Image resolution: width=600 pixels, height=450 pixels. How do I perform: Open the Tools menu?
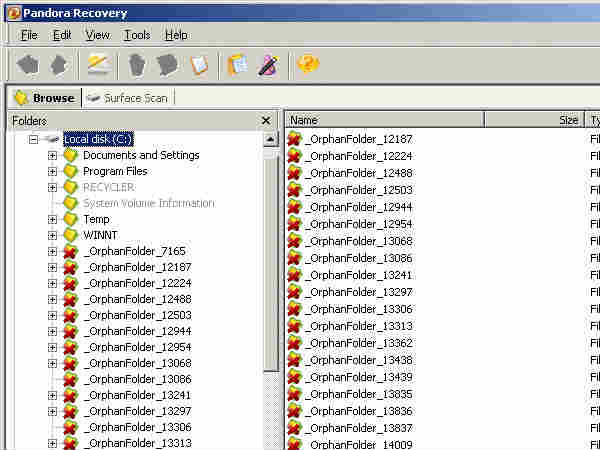[137, 35]
